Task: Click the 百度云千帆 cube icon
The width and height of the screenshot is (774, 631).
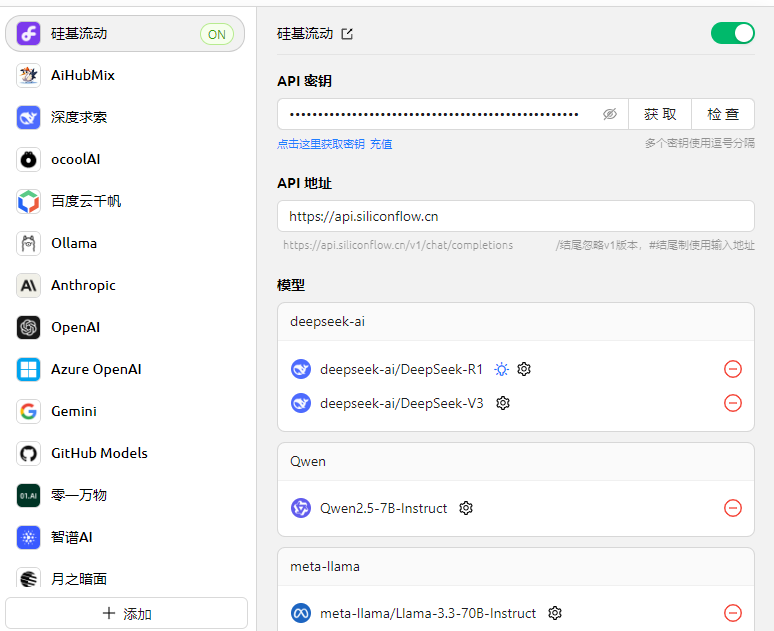Action: [x=28, y=201]
